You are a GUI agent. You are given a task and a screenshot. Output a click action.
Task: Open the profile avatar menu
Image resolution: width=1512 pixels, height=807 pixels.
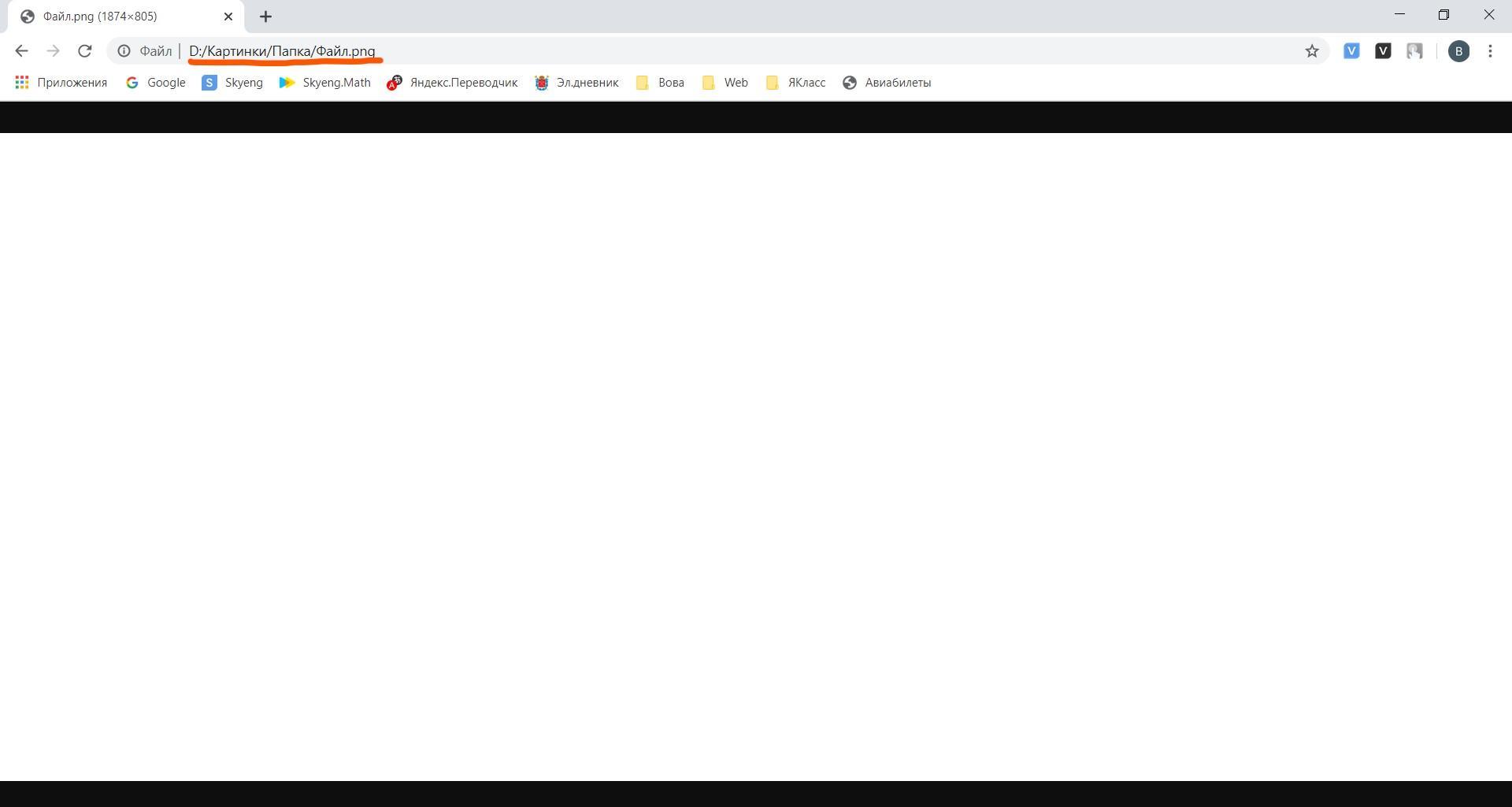[x=1458, y=51]
